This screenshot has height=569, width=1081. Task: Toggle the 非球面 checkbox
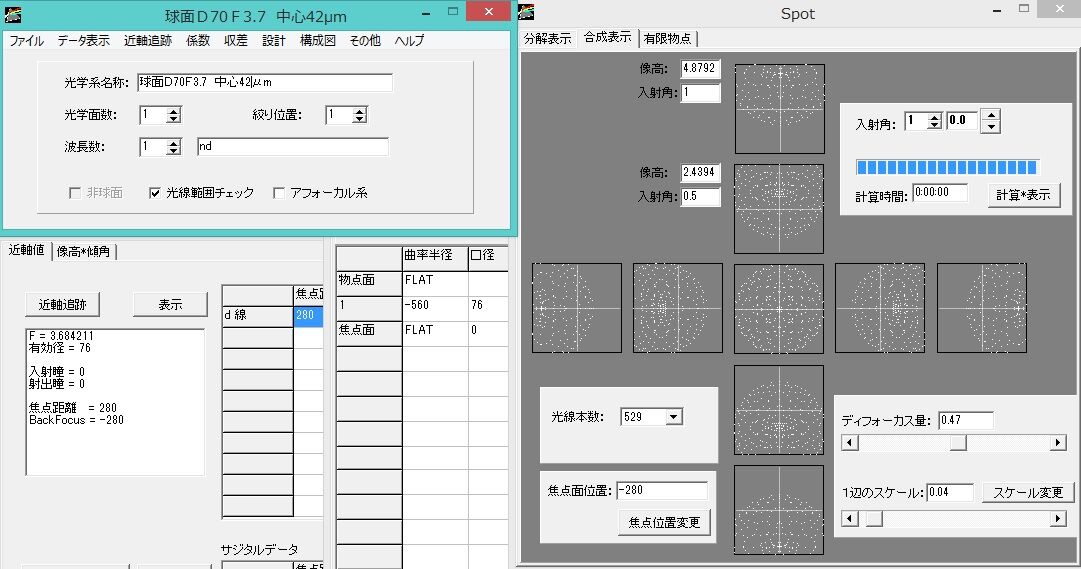[x=75, y=193]
